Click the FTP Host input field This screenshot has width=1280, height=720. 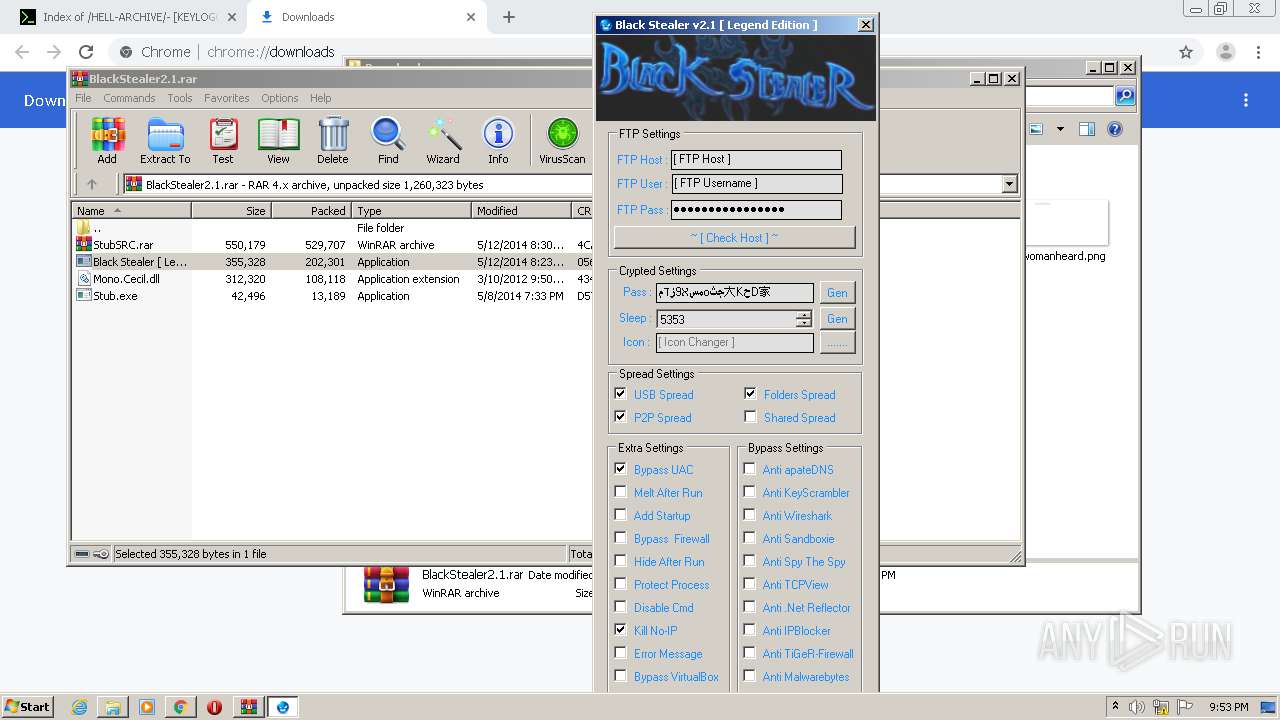(756, 159)
